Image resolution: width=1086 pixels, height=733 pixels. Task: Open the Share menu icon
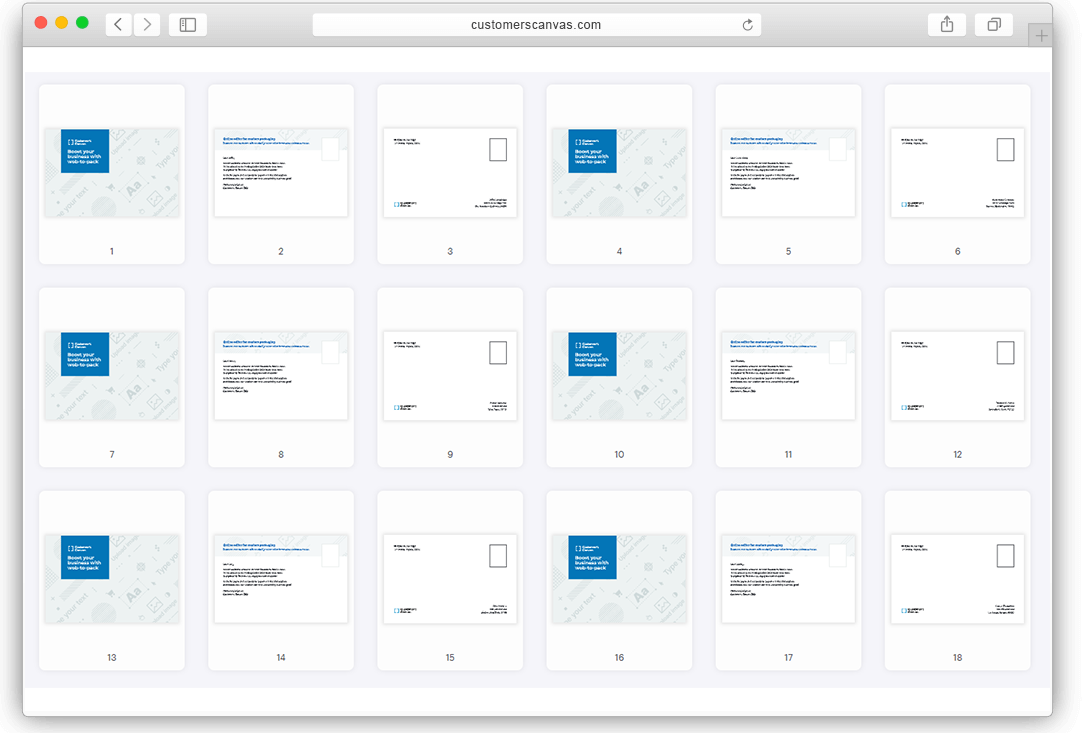[x=947, y=25]
